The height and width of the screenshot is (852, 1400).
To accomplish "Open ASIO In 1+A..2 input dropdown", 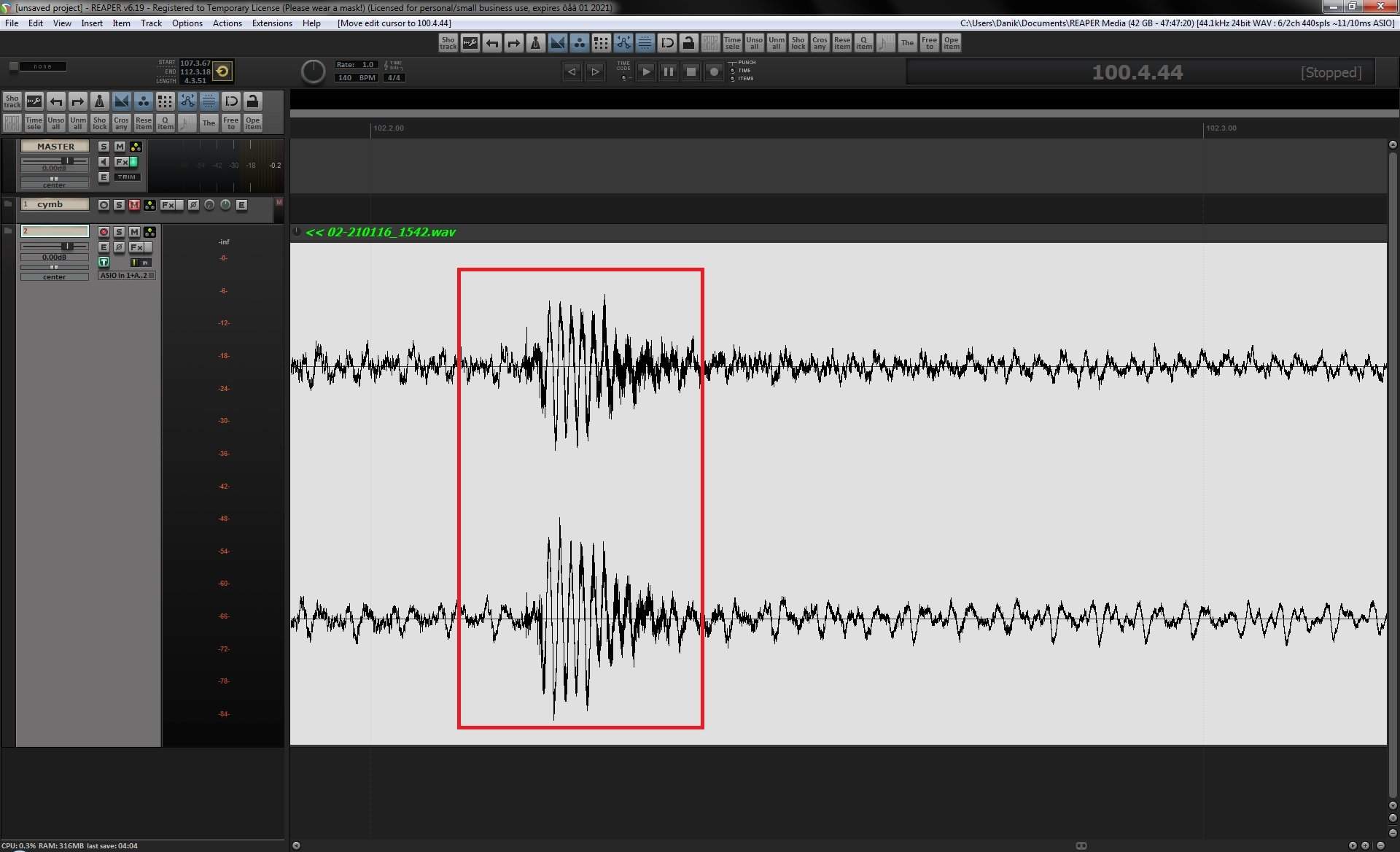I will tap(127, 276).
